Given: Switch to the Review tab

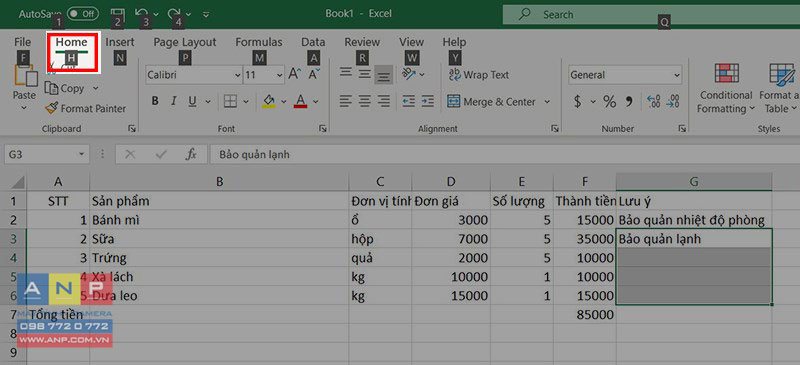Looking at the screenshot, I should point(362,42).
